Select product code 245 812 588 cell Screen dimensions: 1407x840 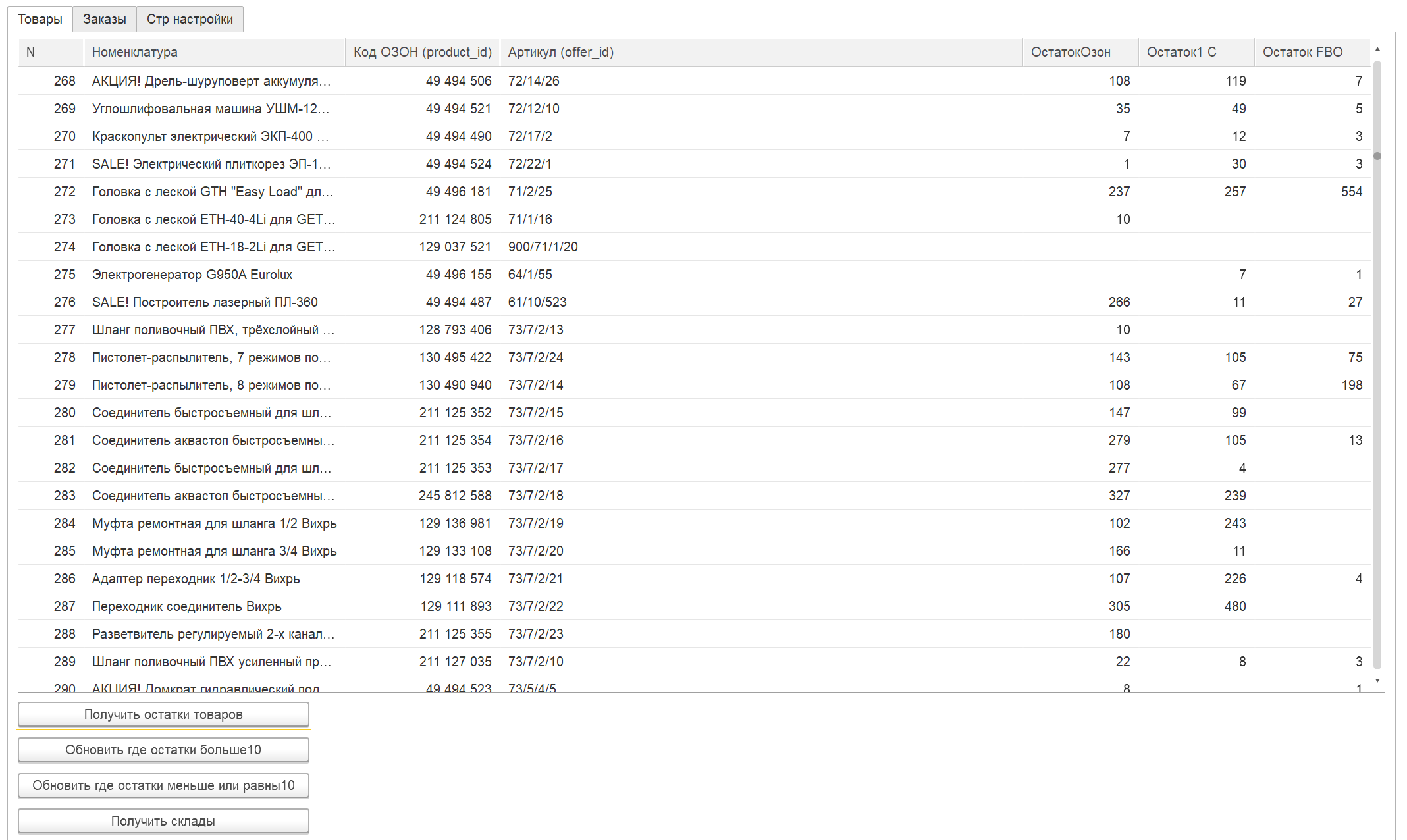click(454, 496)
